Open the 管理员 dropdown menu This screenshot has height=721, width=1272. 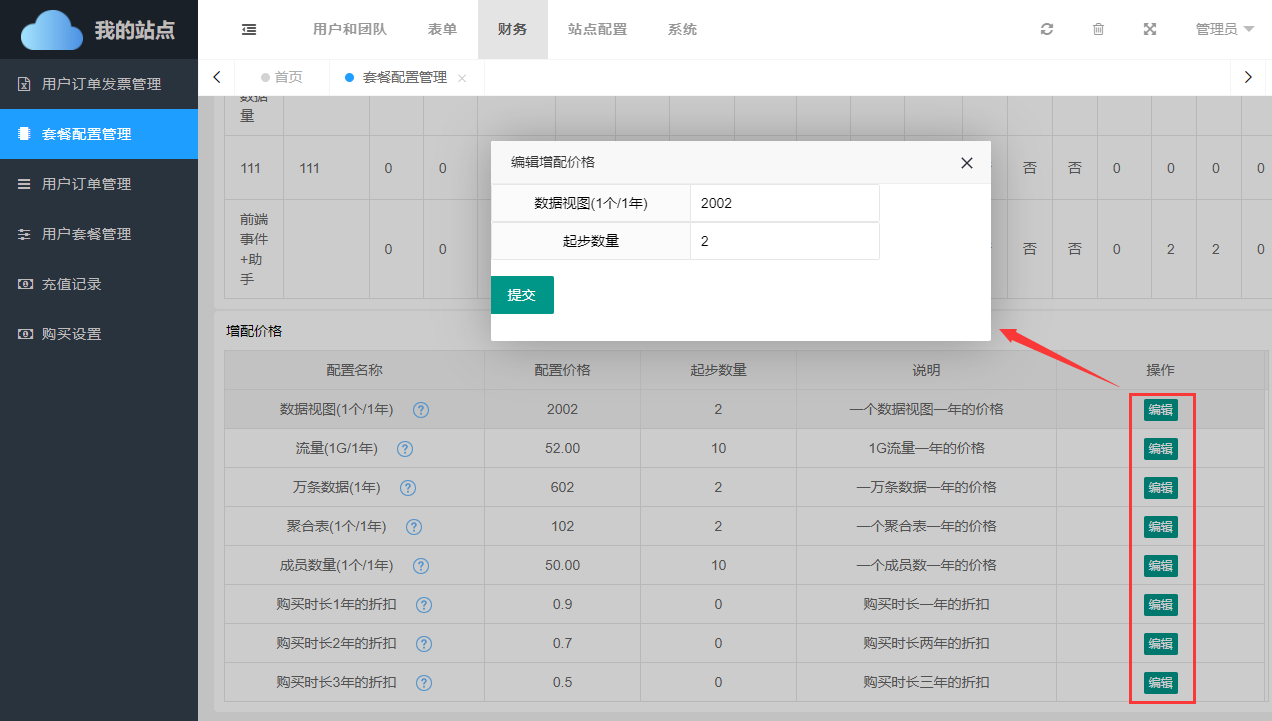click(x=1224, y=30)
